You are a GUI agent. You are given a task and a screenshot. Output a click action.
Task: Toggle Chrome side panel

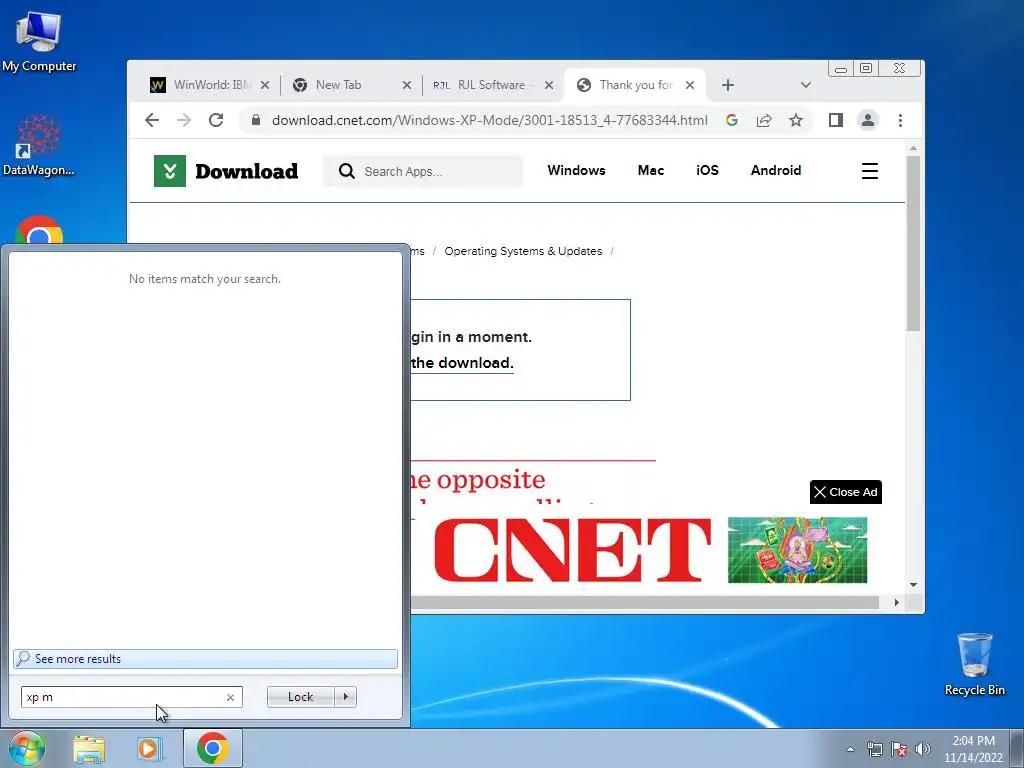click(x=835, y=120)
